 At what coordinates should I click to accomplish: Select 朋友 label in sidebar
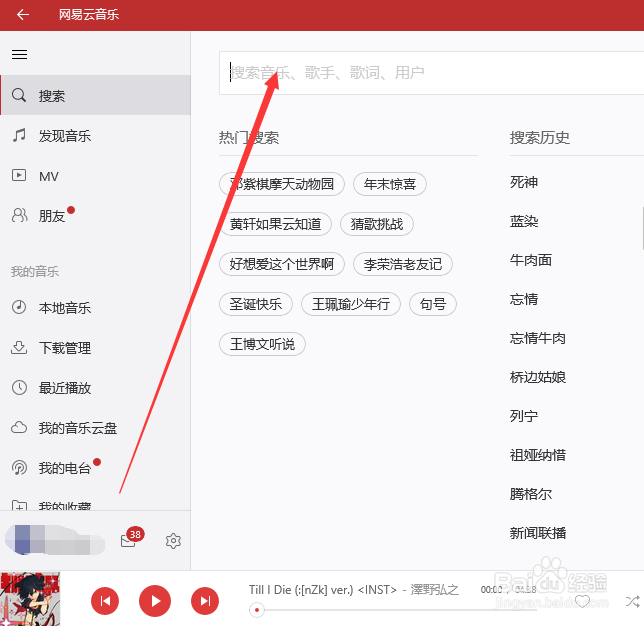tap(52, 216)
